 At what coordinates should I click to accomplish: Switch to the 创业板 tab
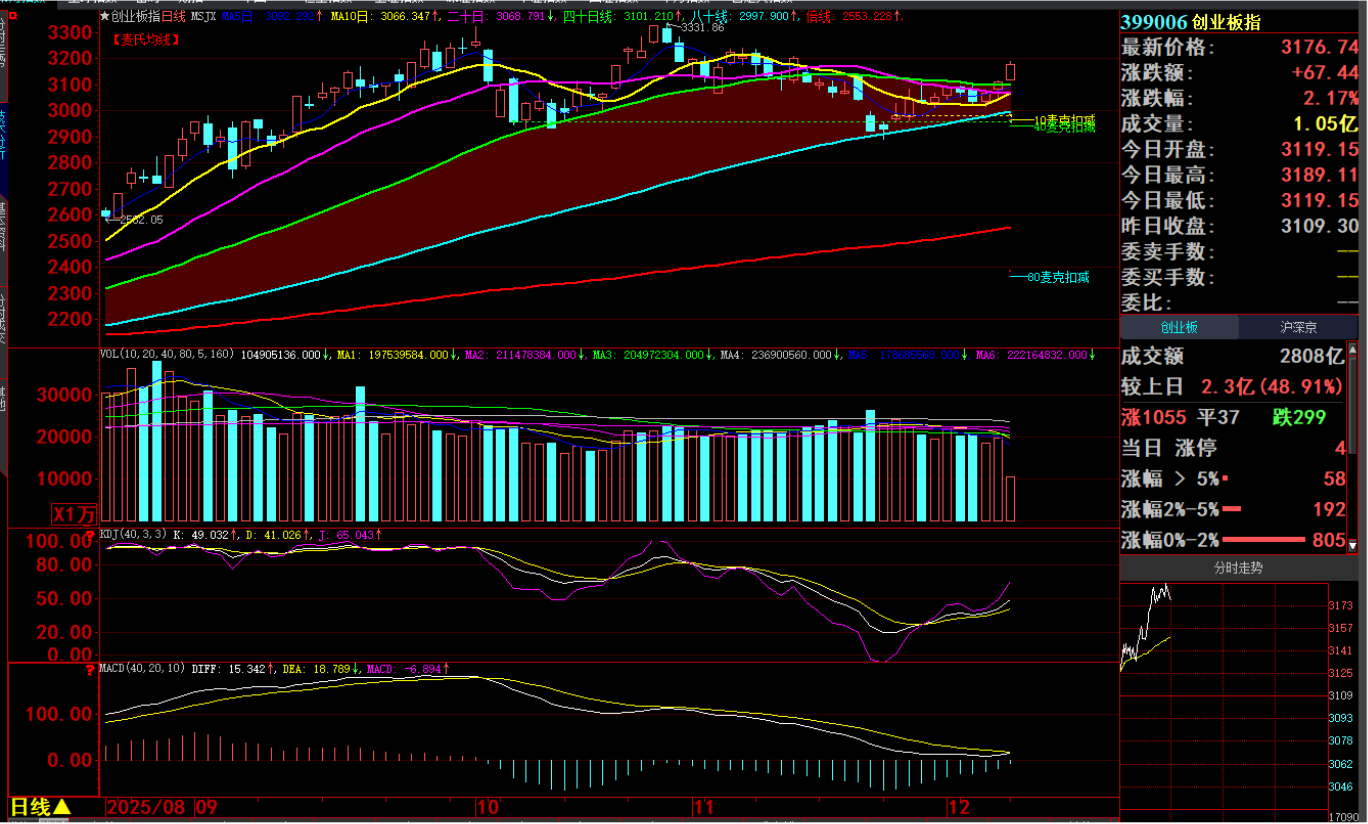1179,327
